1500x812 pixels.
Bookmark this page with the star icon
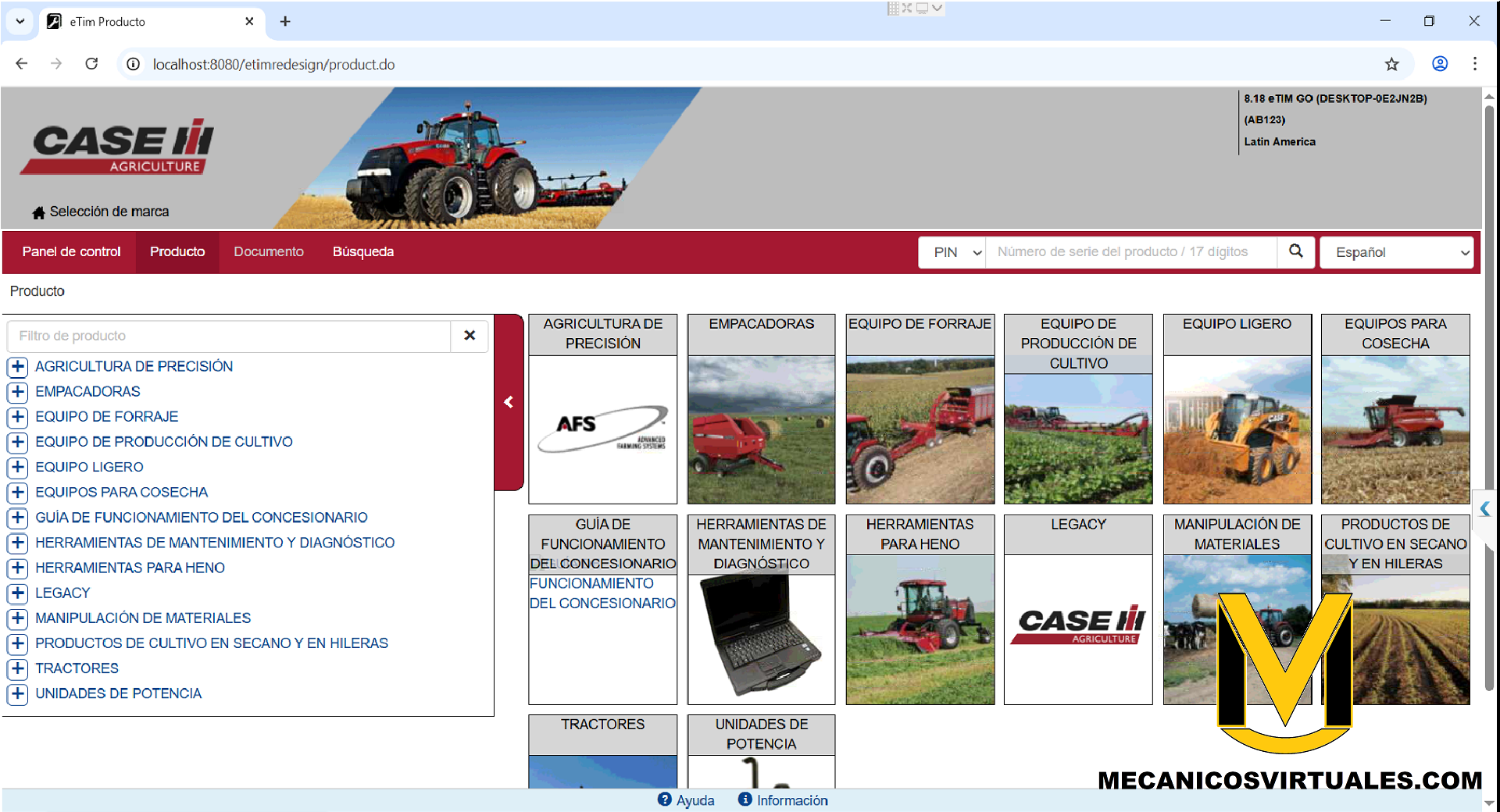(1391, 64)
